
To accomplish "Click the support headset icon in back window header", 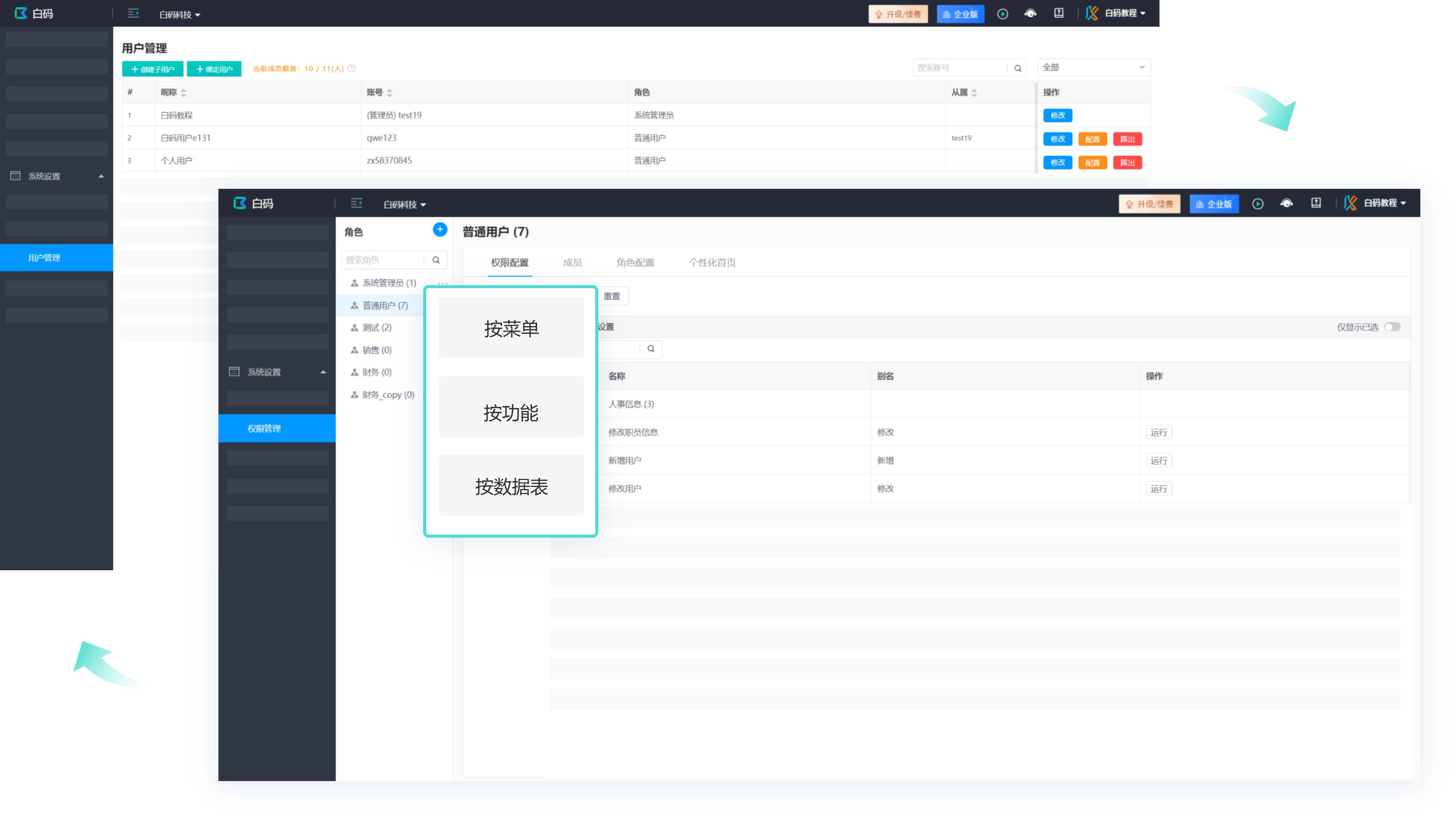I will (x=1030, y=14).
